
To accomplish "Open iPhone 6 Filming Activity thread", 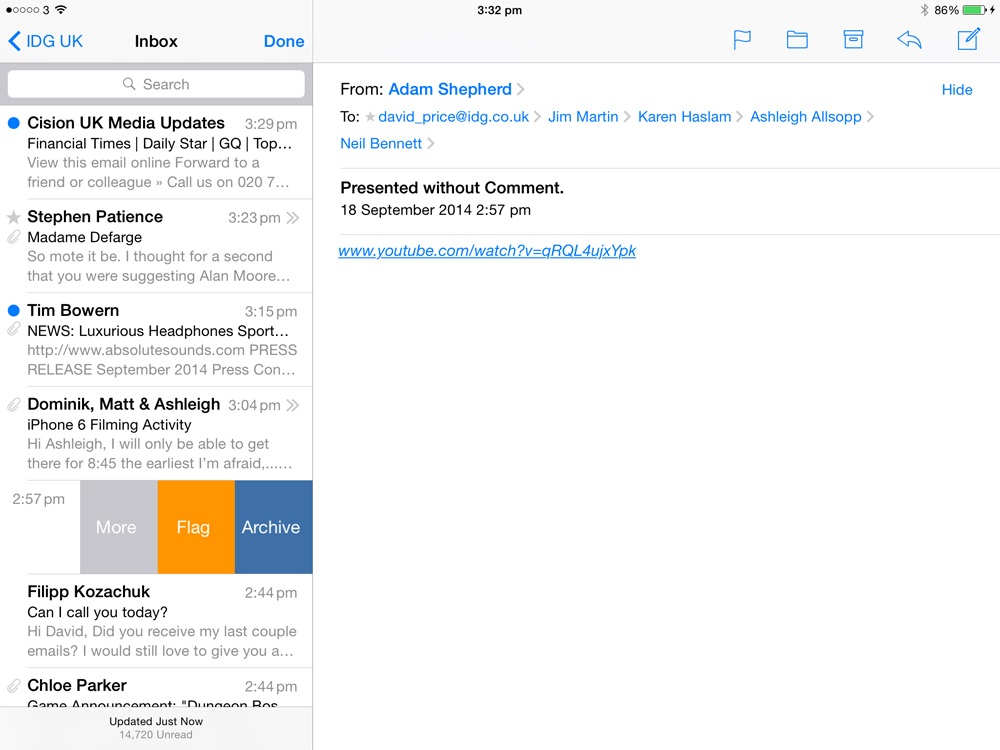I will click(x=156, y=434).
